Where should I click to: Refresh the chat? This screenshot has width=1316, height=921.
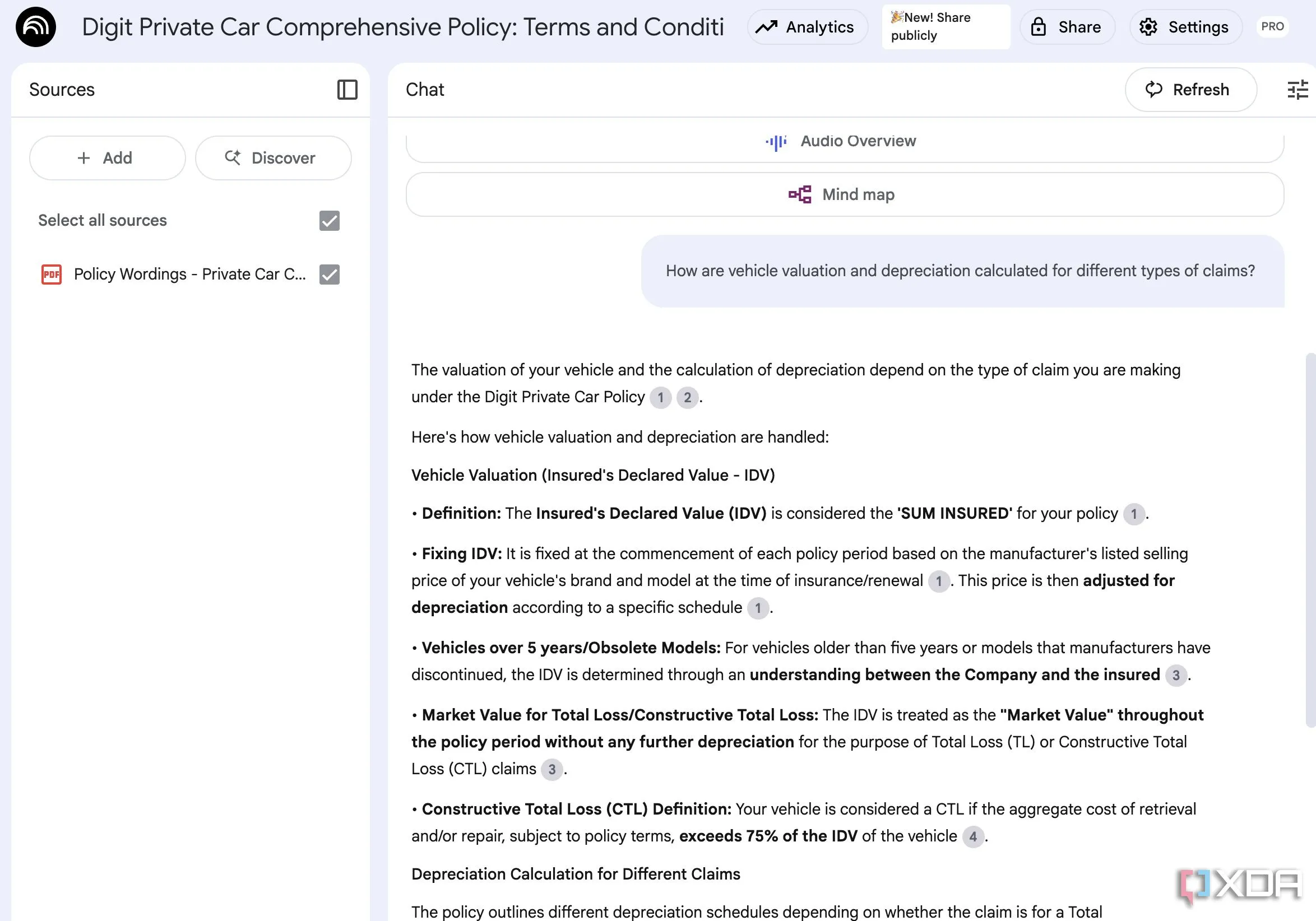[1190, 90]
